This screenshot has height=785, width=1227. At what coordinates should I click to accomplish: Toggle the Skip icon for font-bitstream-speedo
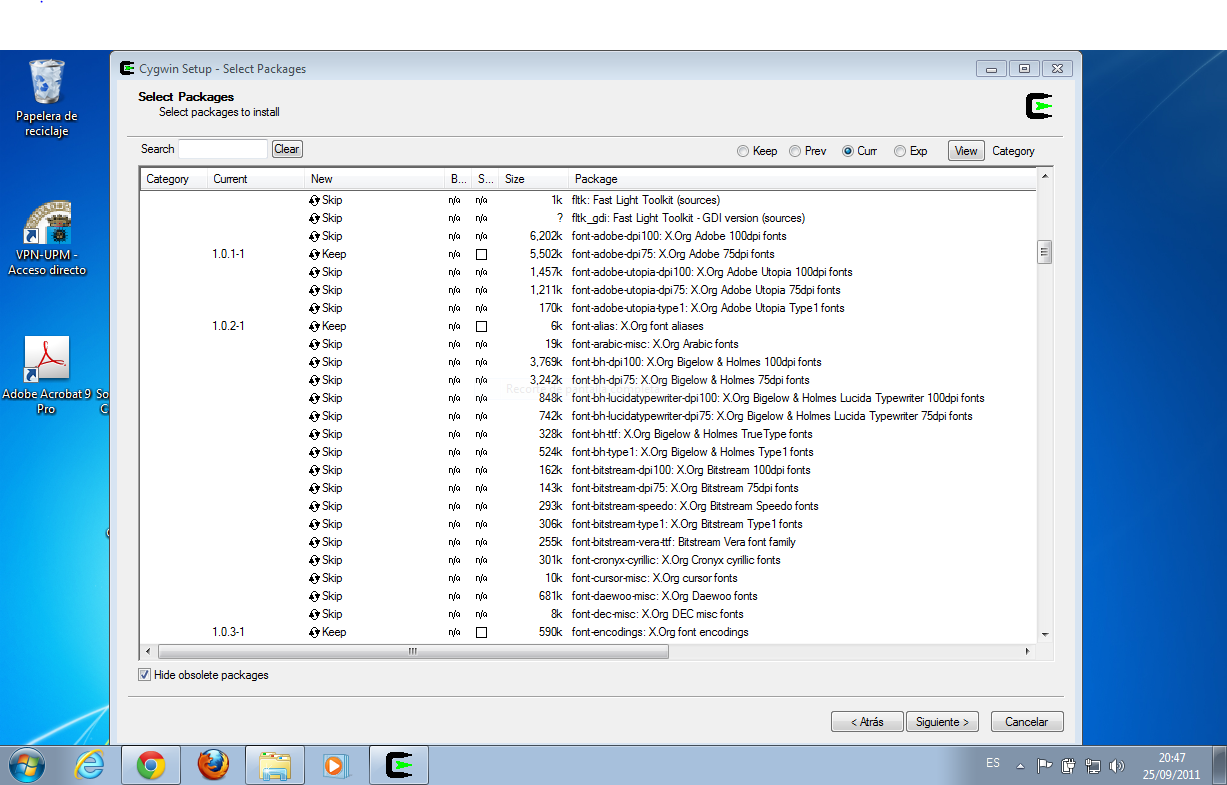(x=315, y=506)
